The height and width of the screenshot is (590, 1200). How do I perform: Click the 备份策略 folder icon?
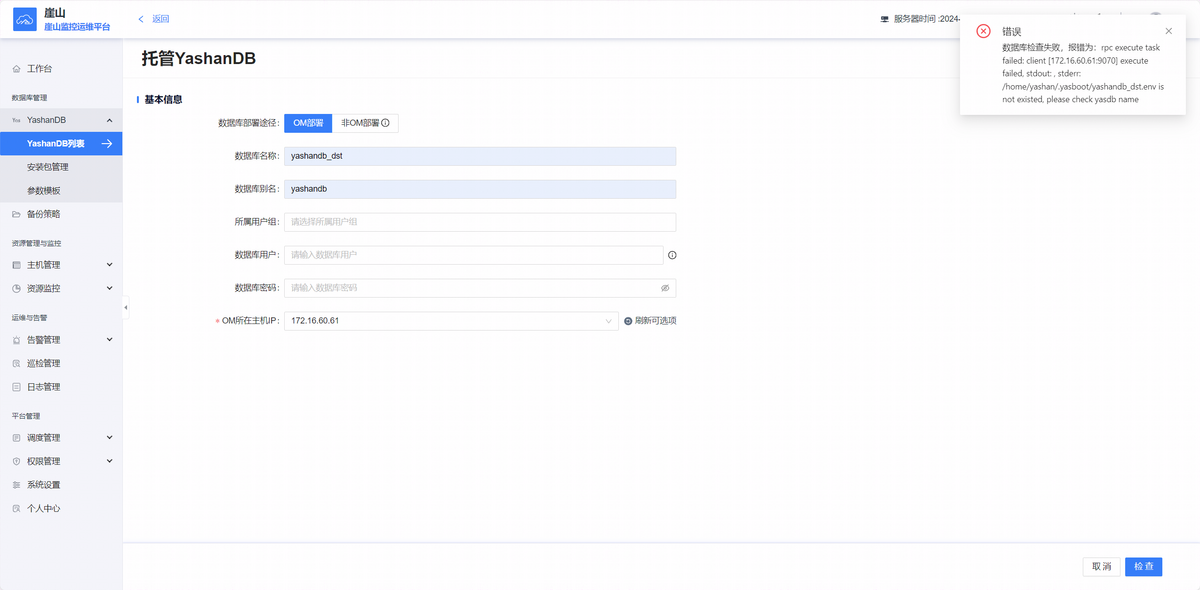pyautogui.click(x=16, y=214)
